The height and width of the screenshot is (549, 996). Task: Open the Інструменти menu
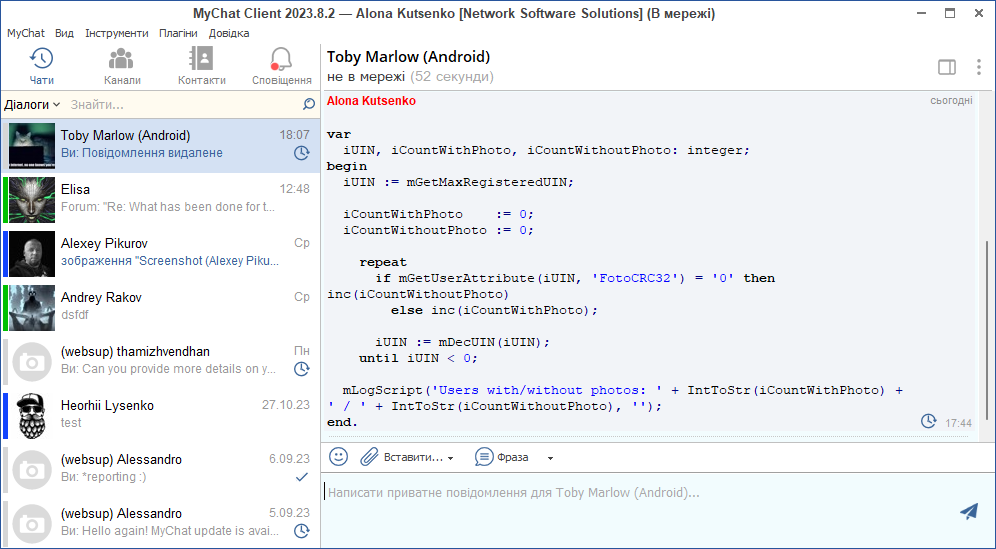point(116,33)
